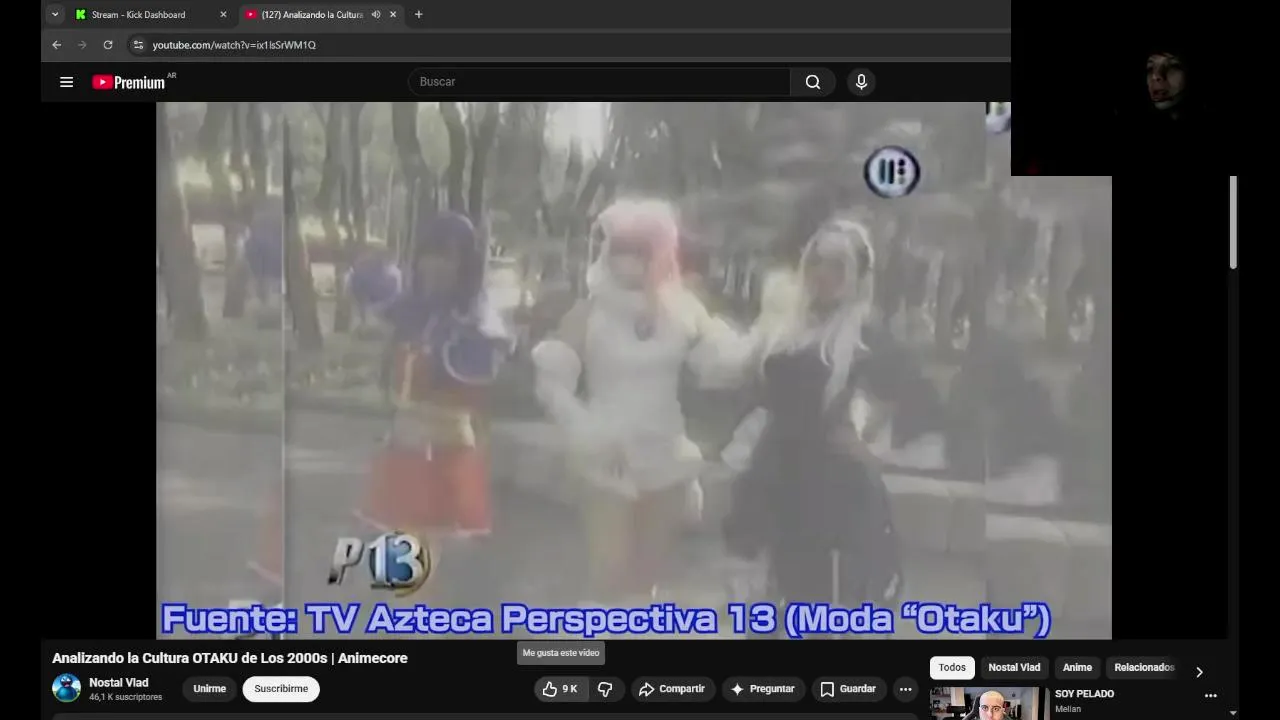The width and height of the screenshot is (1280, 720).
Task: Click the Buscar search field
Action: (x=599, y=82)
